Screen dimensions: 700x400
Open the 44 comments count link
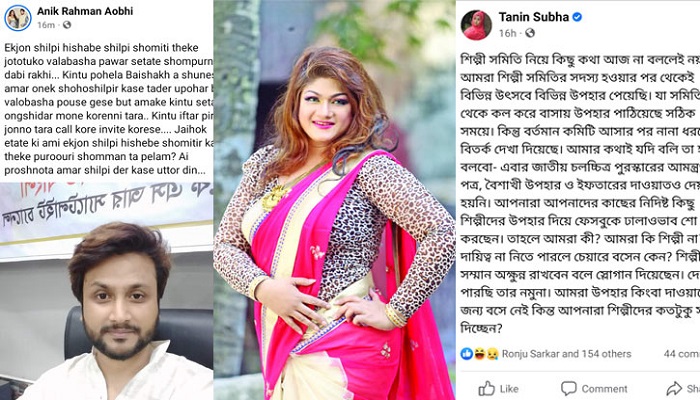click(x=682, y=354)
